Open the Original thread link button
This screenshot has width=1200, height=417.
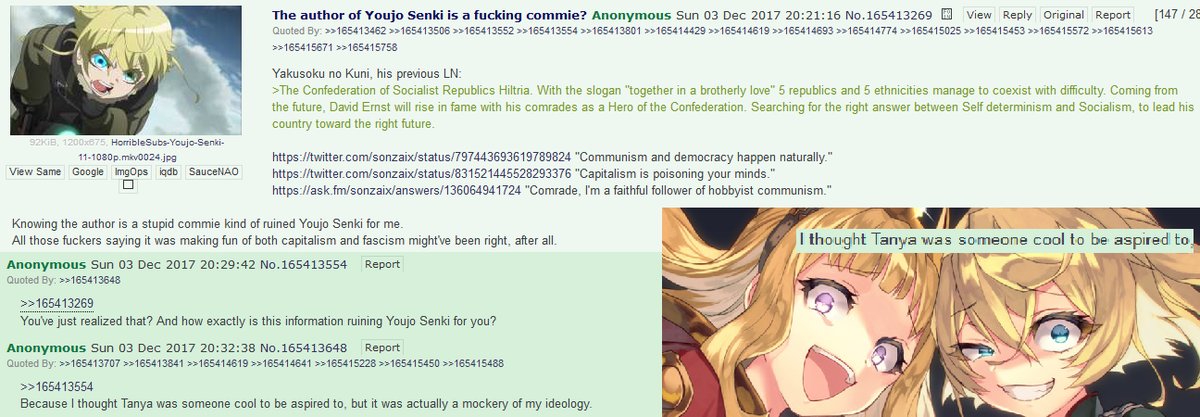1064,15
